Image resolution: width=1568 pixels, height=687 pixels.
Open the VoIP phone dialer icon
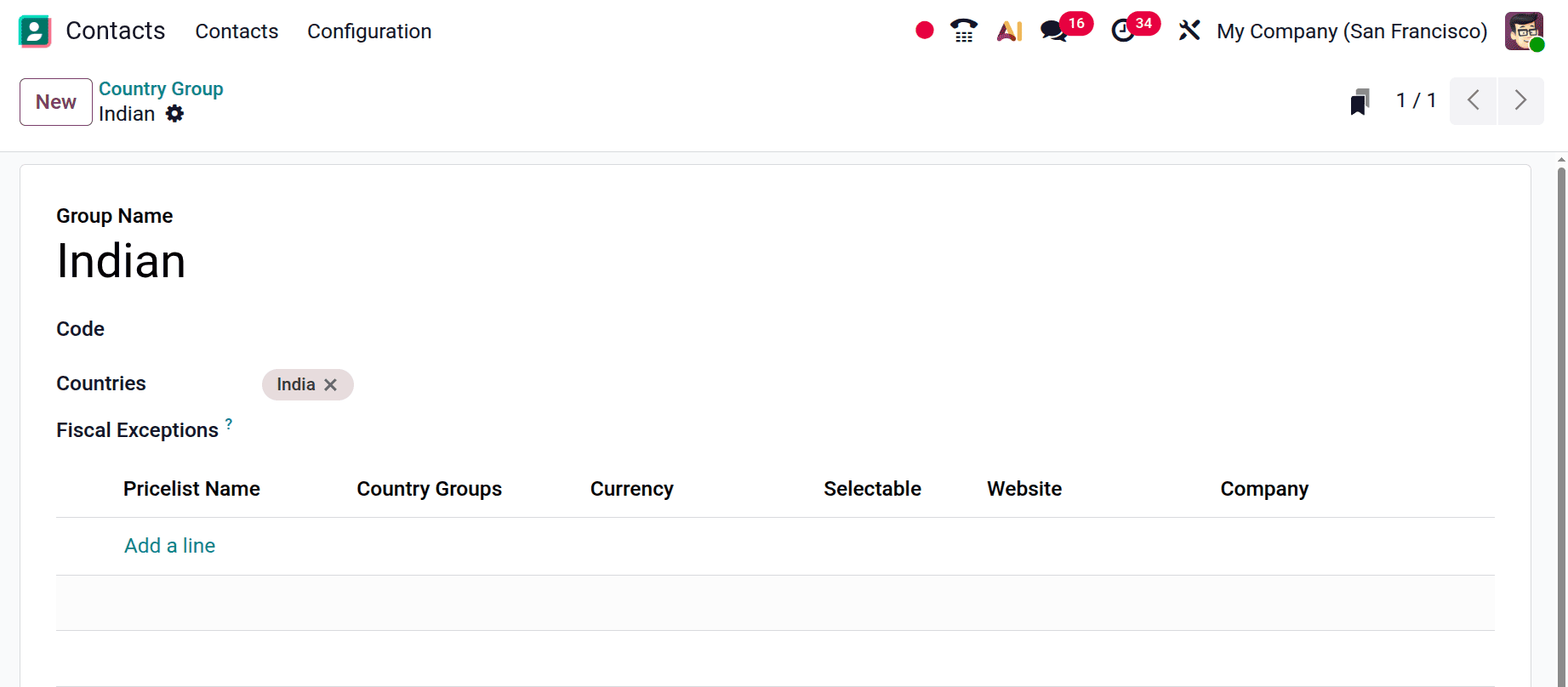(964, 31)
